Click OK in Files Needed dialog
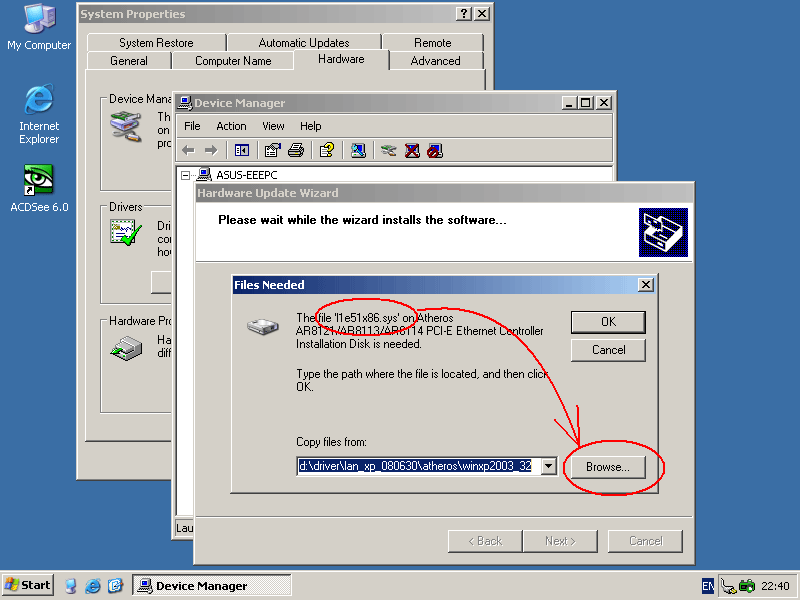 tap(608, 322)
